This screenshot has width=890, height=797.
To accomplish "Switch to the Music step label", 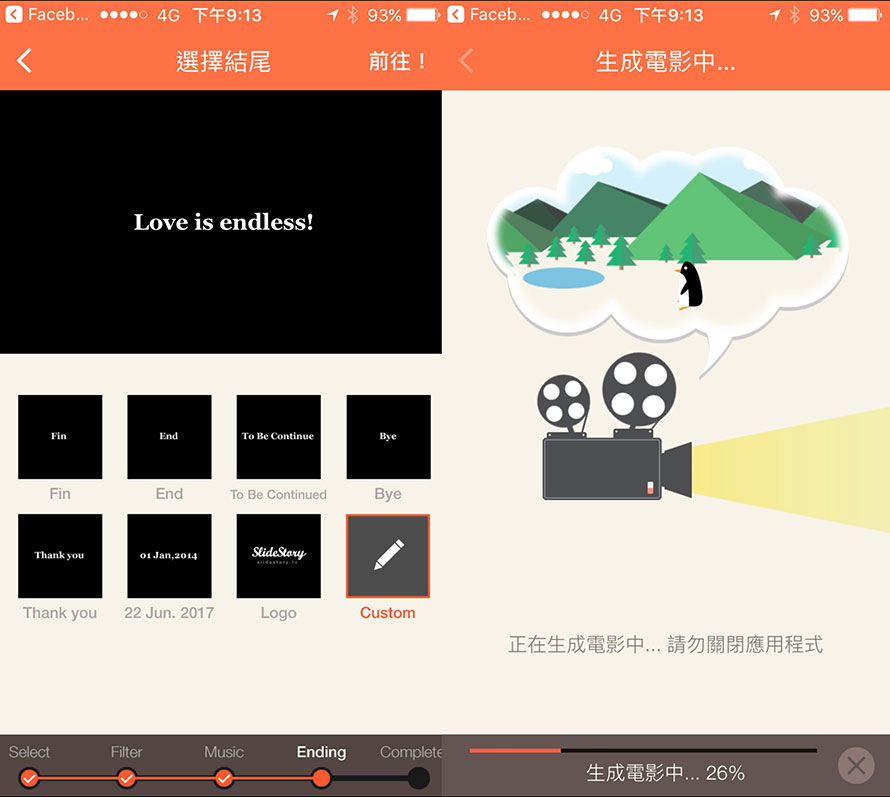I will tap(224, 752).
